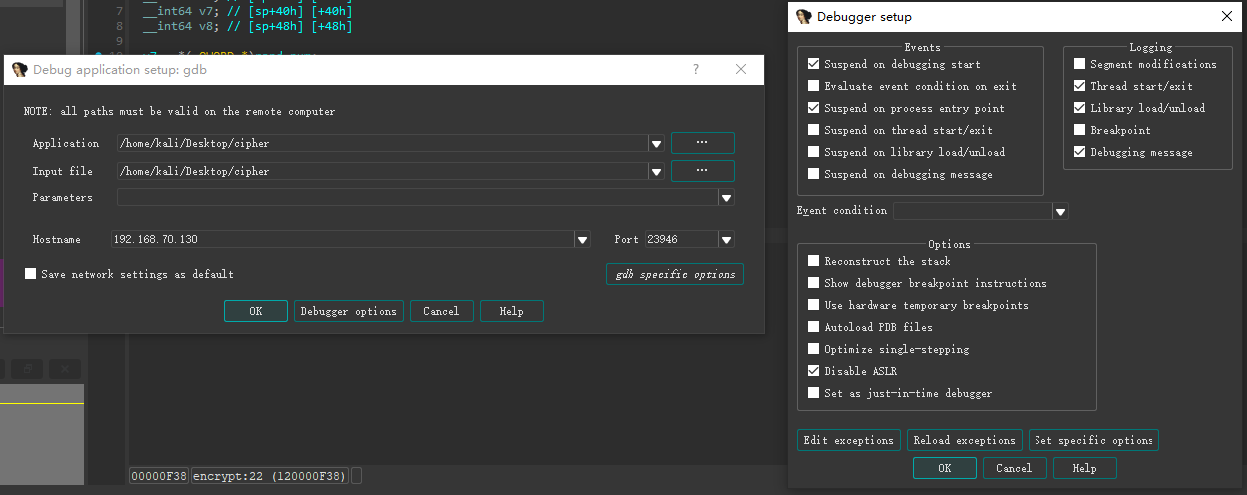Expand the Parameters dropdown arrow
The image size is (1247, 495).
(727, 198)
